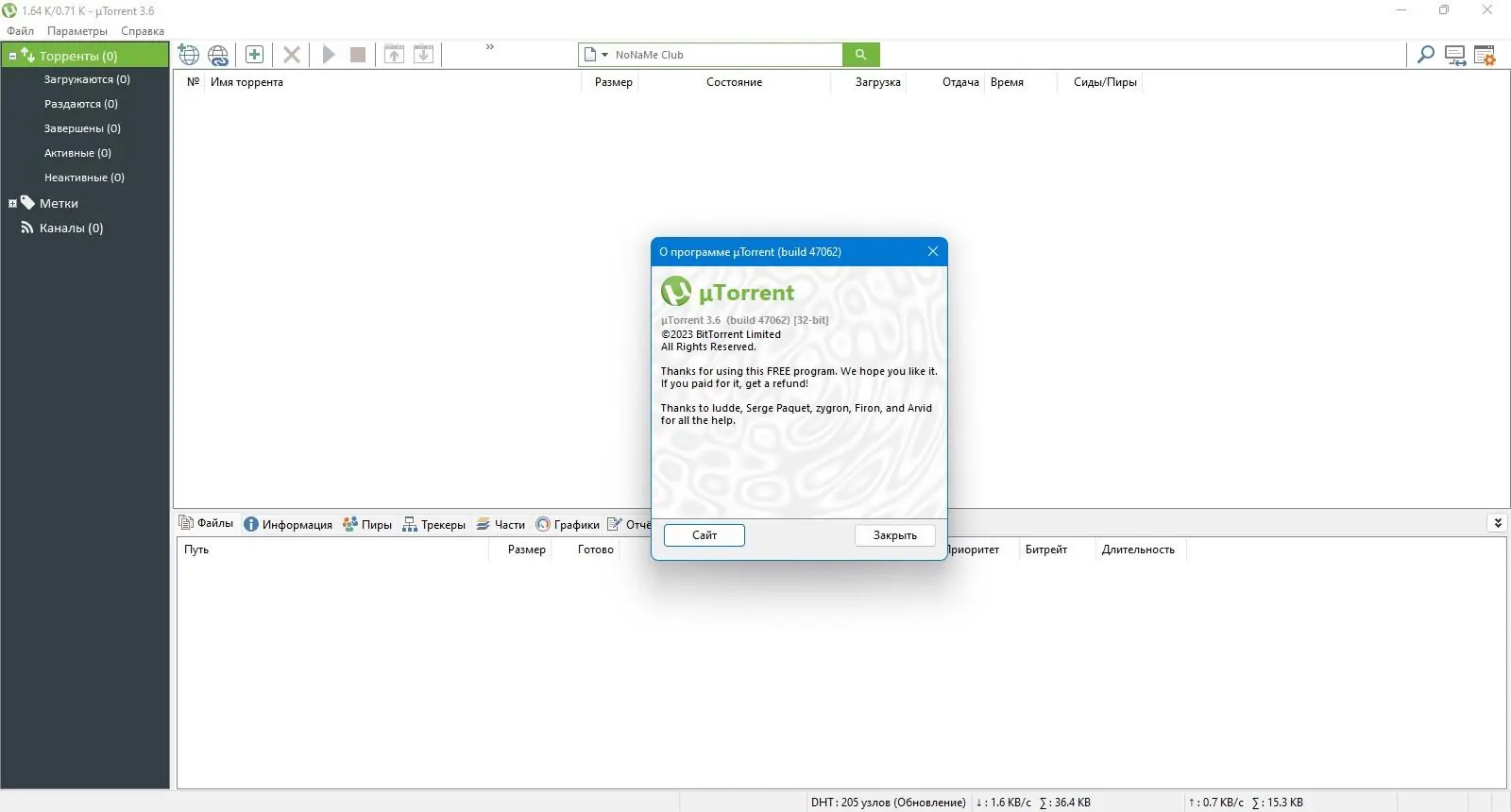The height and width of the screenshot is (812, 1511).
Task: Click the NoNaMe Club search field
Action: 725,55
